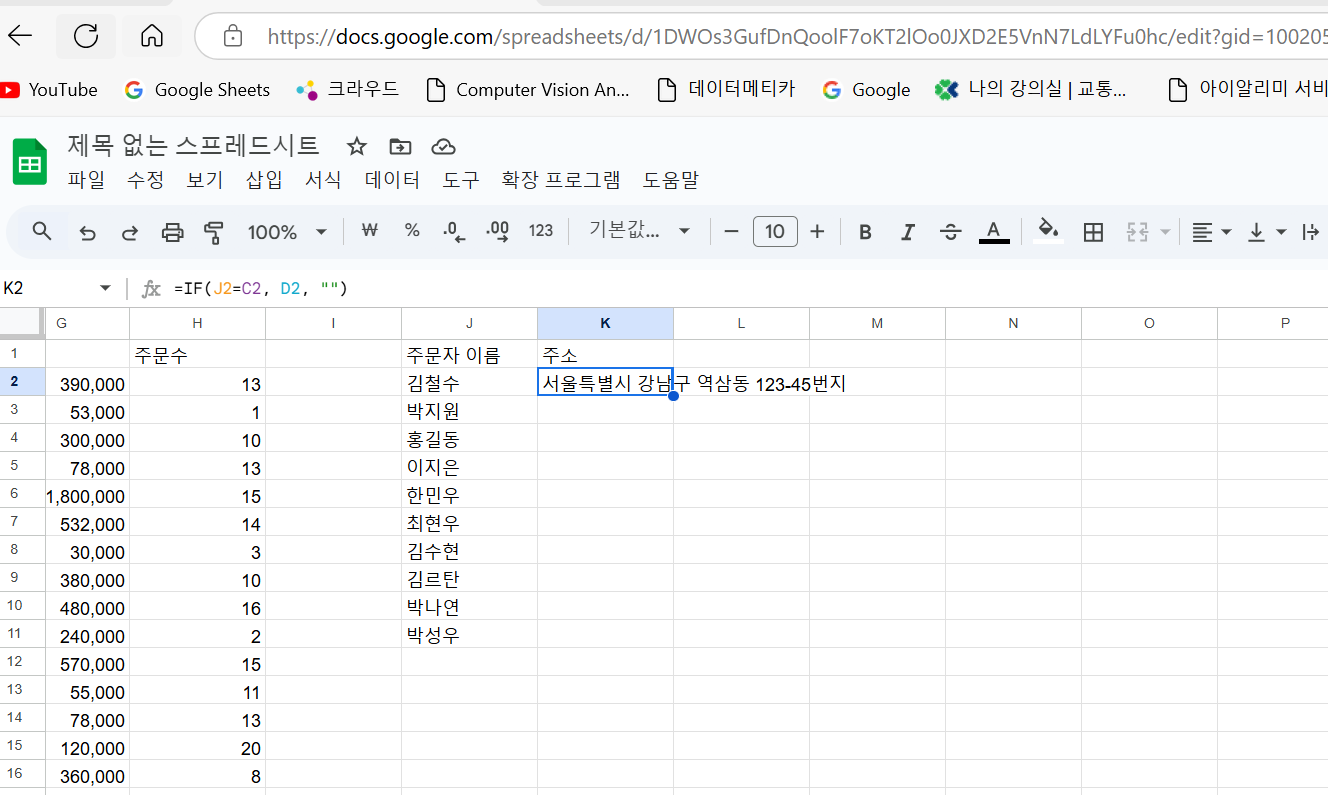Screen dimensions: 1328x795
Task: Decrease decimal places
Action: [455, 232]
